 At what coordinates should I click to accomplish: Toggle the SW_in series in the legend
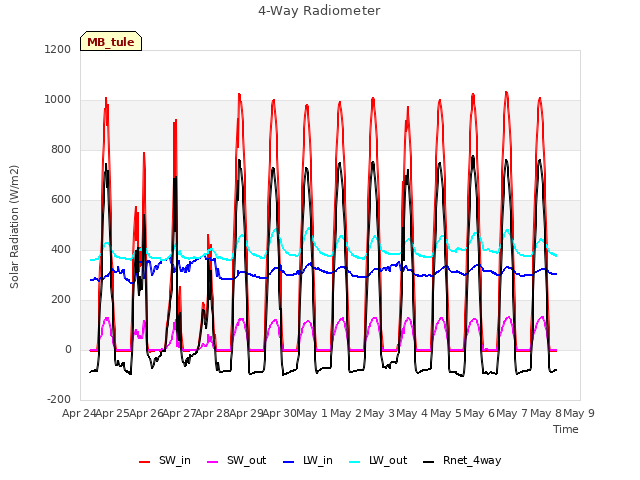pyautogui.click(x=165, y=460)
